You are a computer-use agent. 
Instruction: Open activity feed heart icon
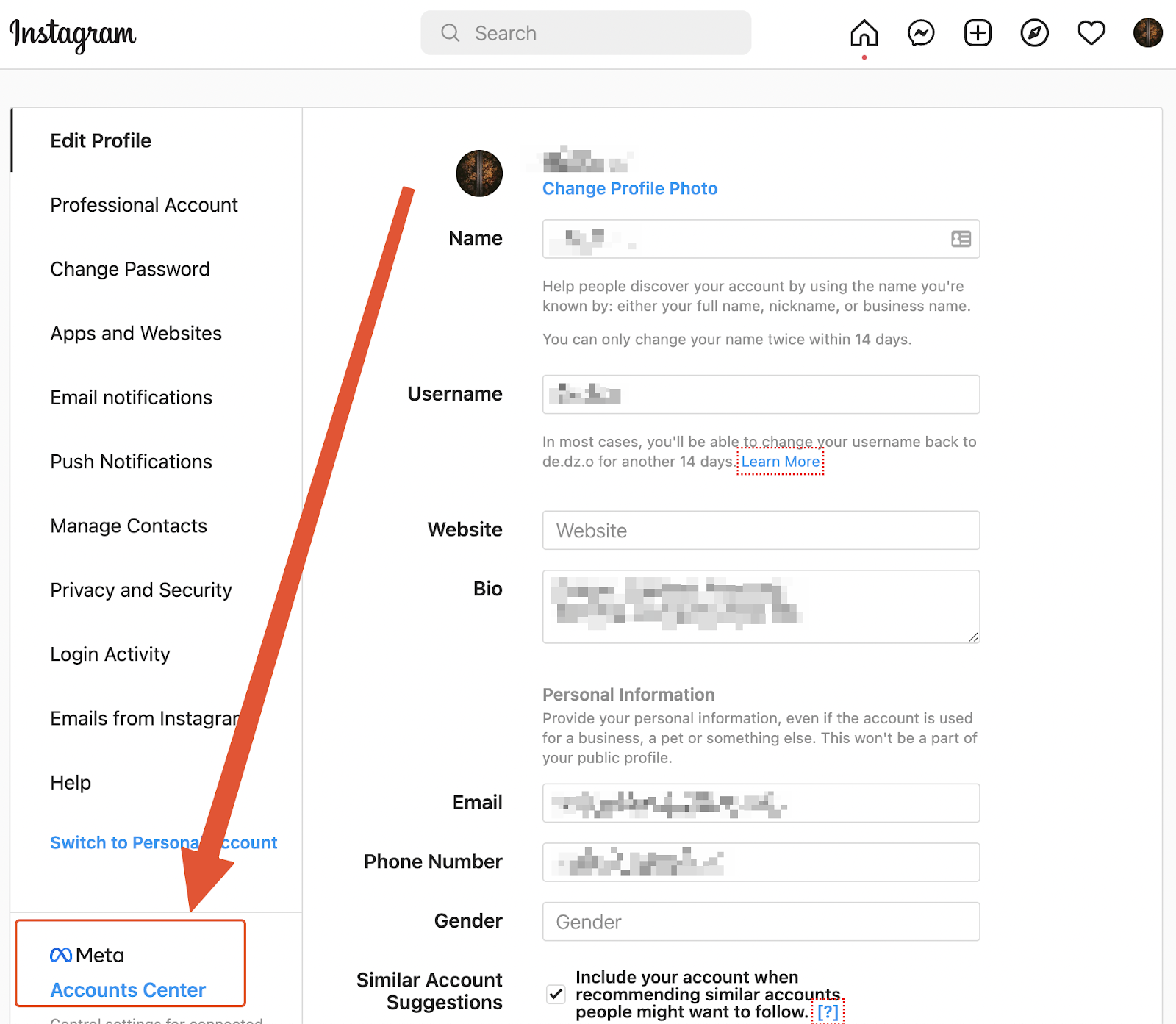1091,33
